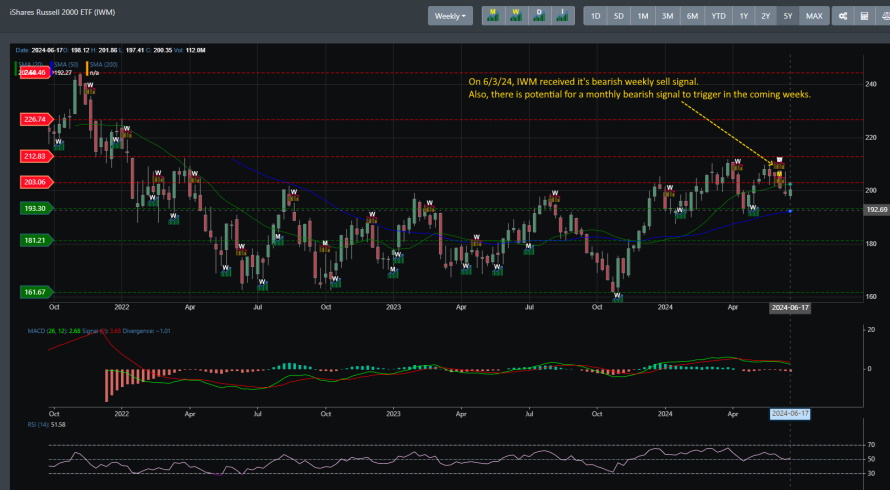Show MAX history range

click(814, 16)
